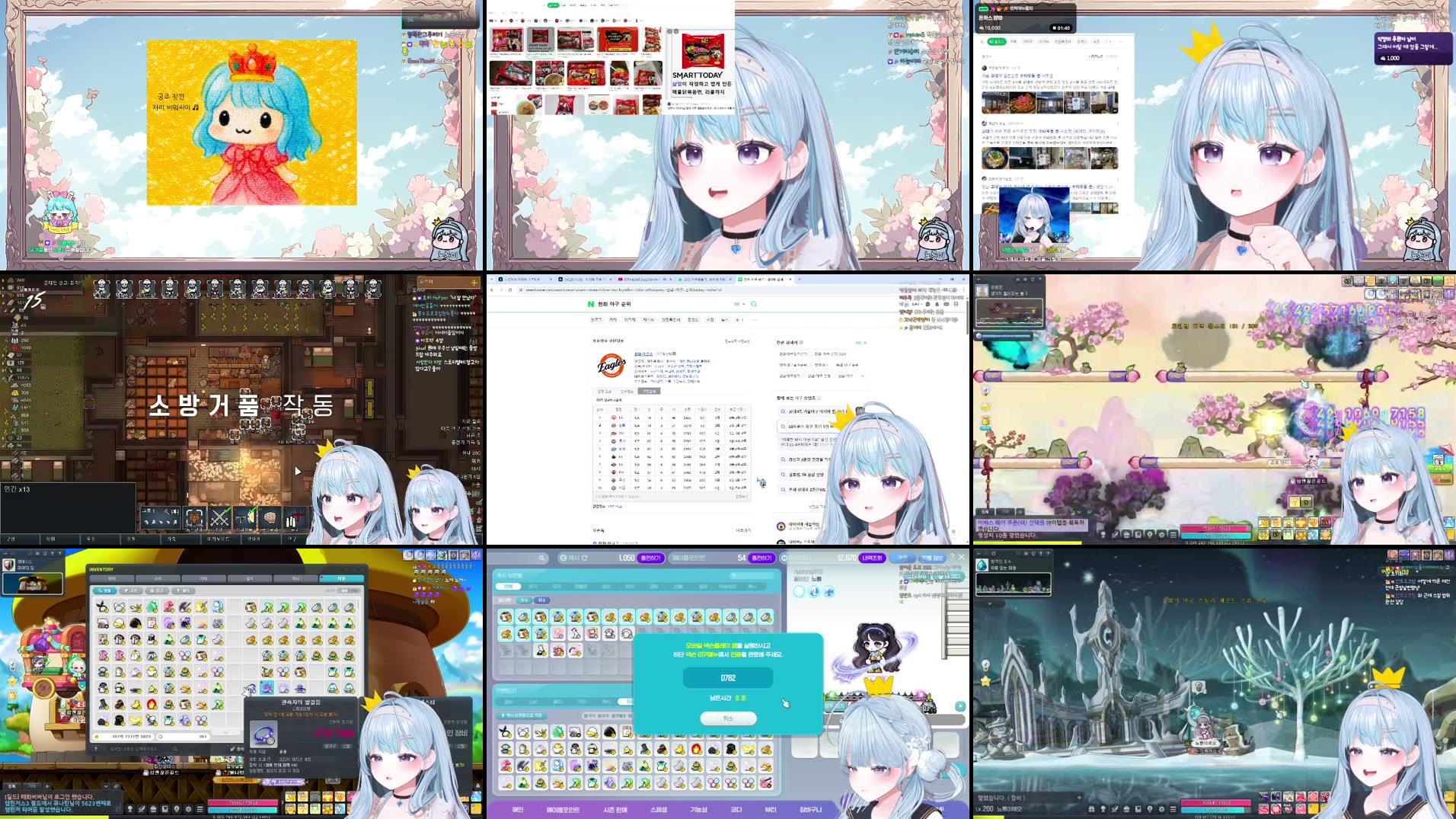Open the 캐시 inventory tab
Screen dimensions: 1456x819
(295, 578)
